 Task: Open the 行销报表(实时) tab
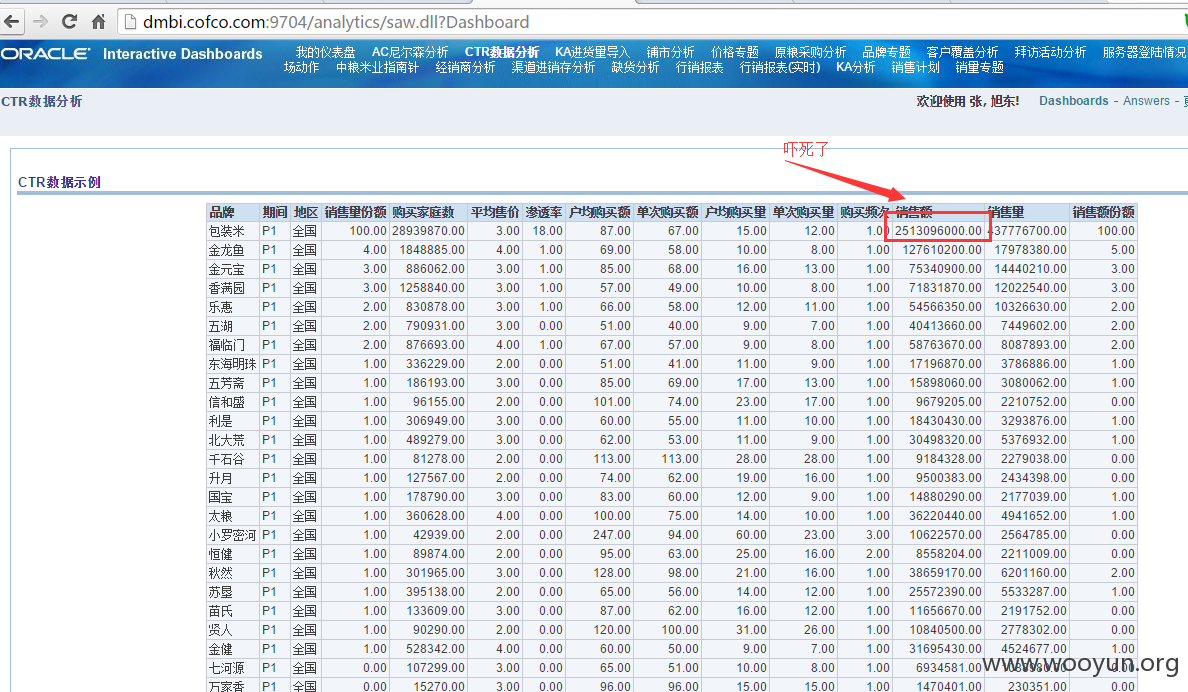point(780,67)
